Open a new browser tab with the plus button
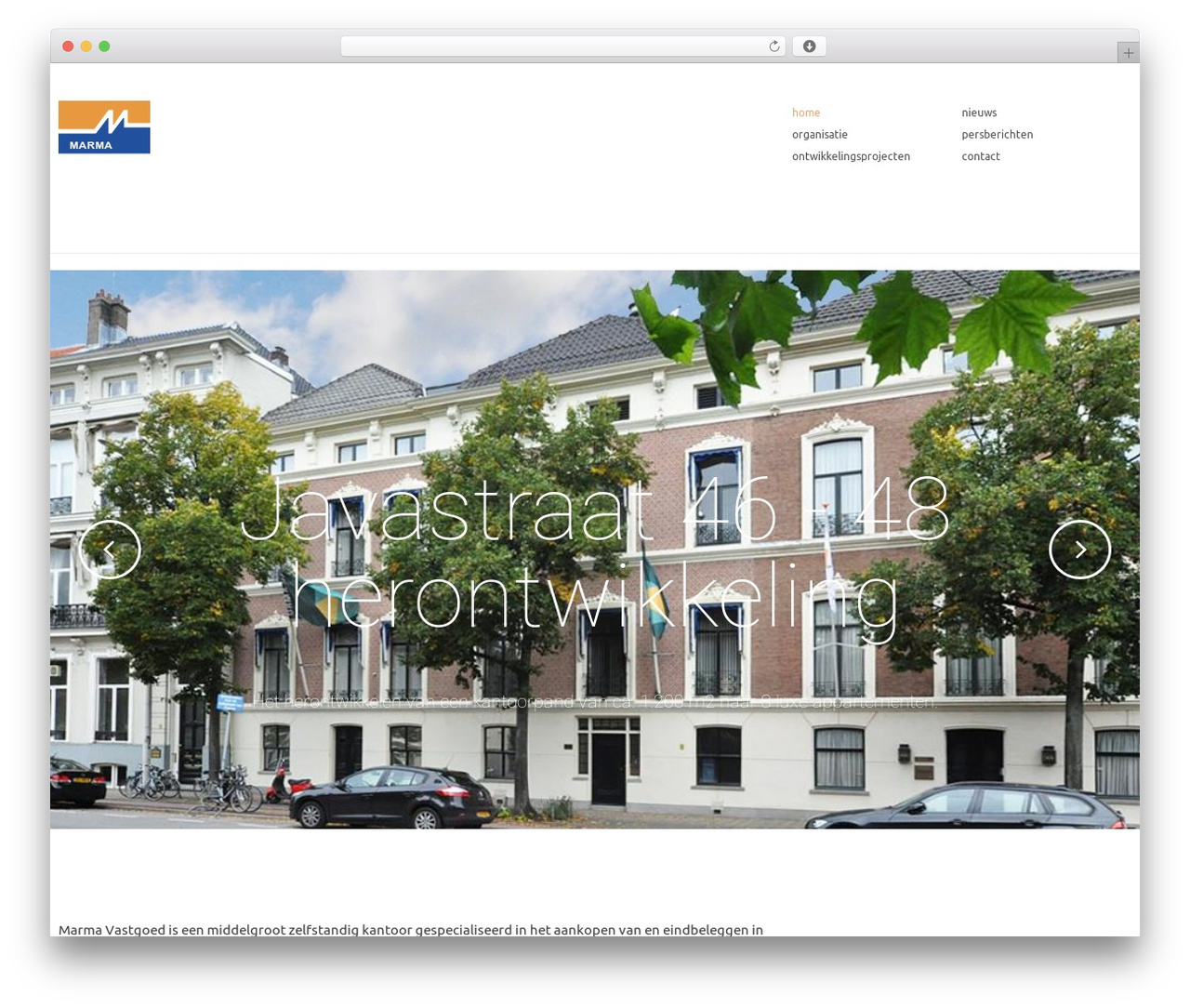 coord(1128,53)
